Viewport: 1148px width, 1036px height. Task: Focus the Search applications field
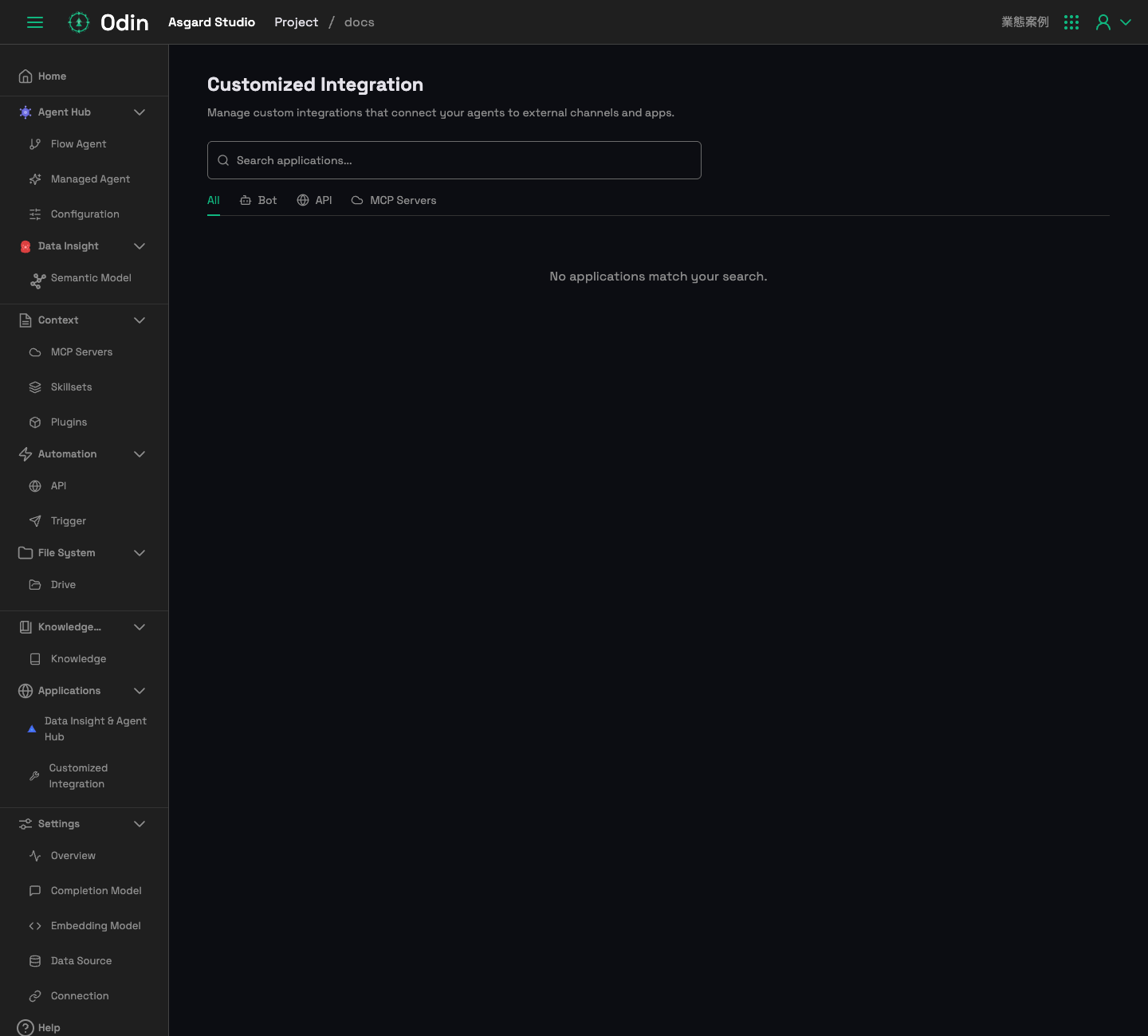coord(454,160)
